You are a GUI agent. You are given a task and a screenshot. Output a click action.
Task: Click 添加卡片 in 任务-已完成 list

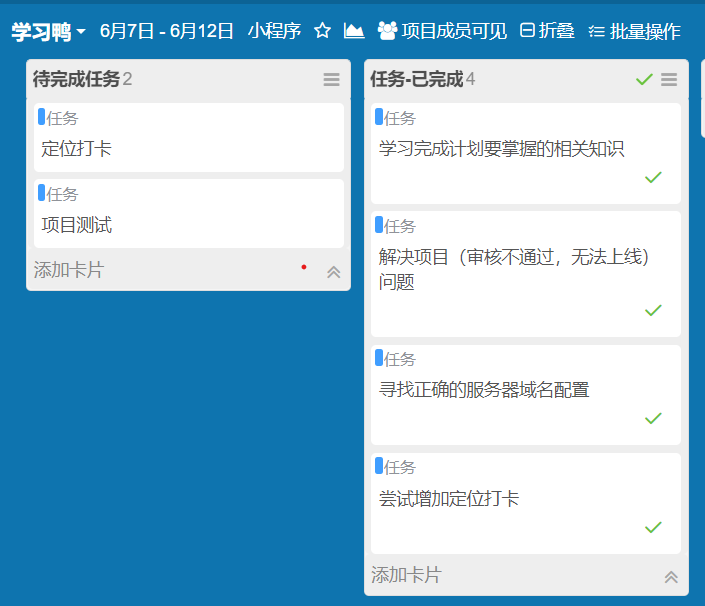[406, 575]
